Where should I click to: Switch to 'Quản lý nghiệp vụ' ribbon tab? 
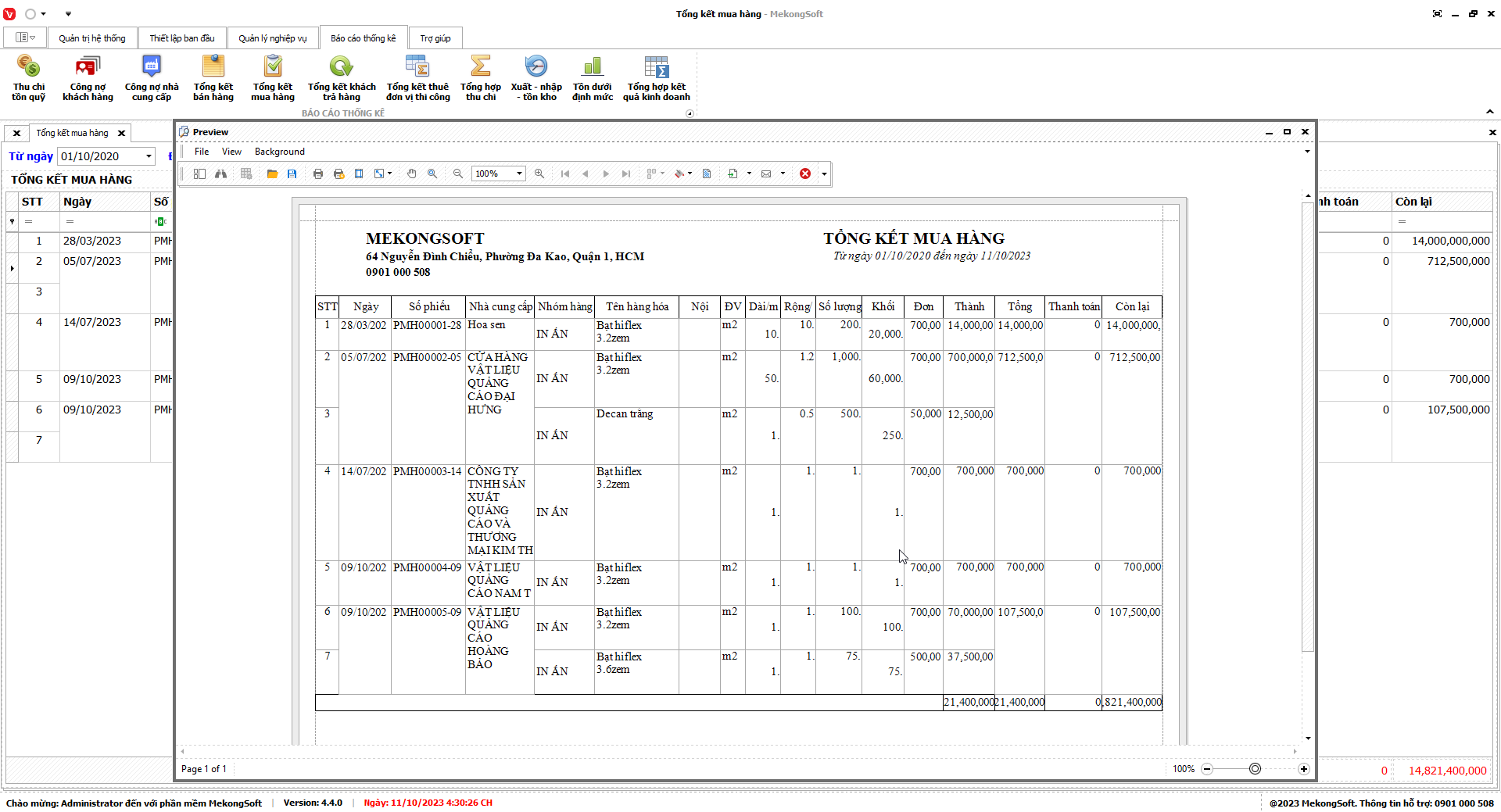coord(272,38)
